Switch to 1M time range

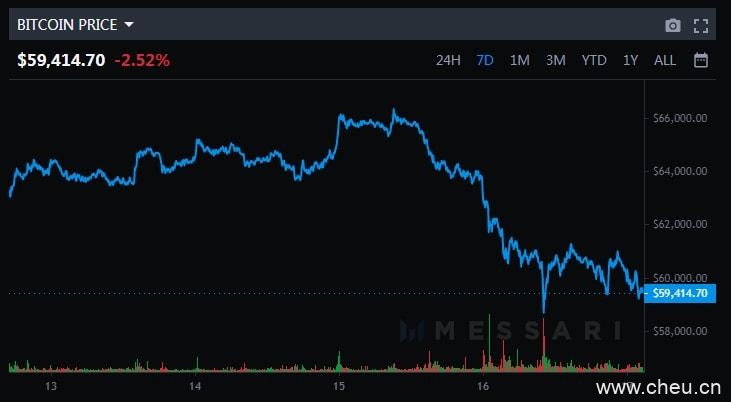click(x=519, y=60)
